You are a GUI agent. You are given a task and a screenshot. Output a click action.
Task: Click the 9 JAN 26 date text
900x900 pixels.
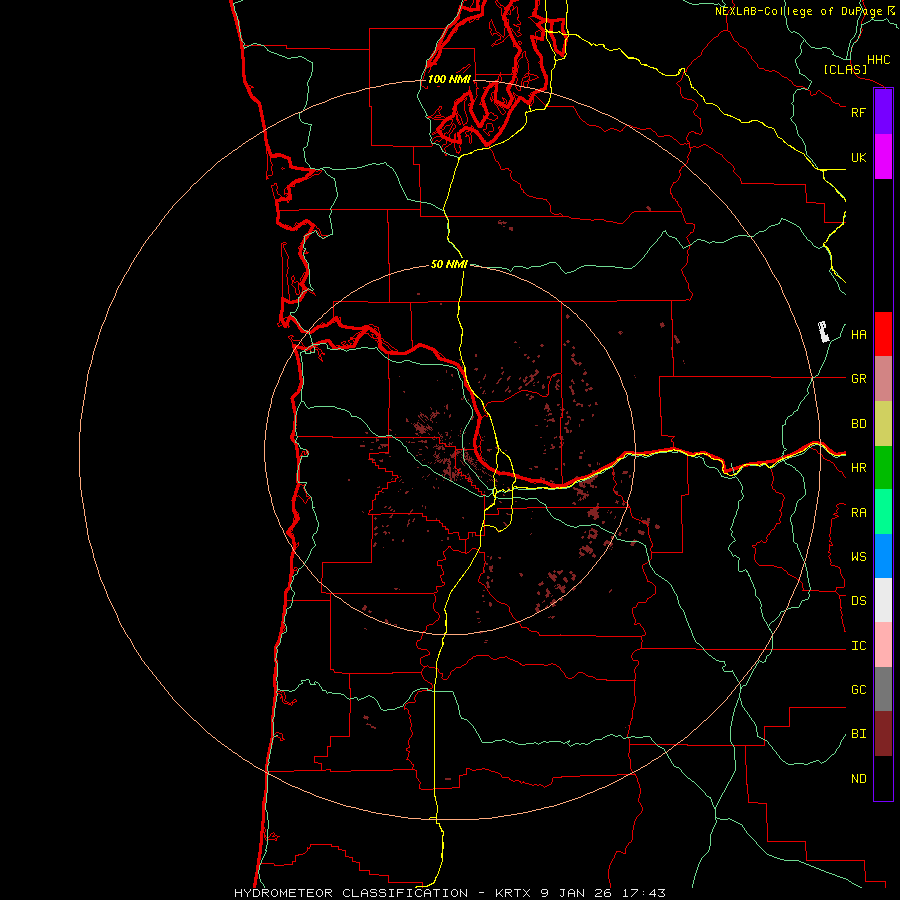click(x=576, y=893)
